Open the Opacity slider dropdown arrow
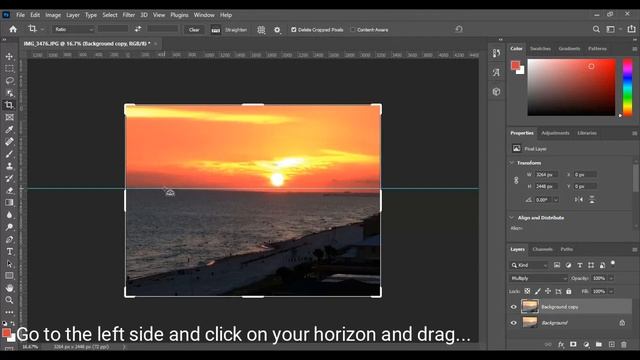 611,278
